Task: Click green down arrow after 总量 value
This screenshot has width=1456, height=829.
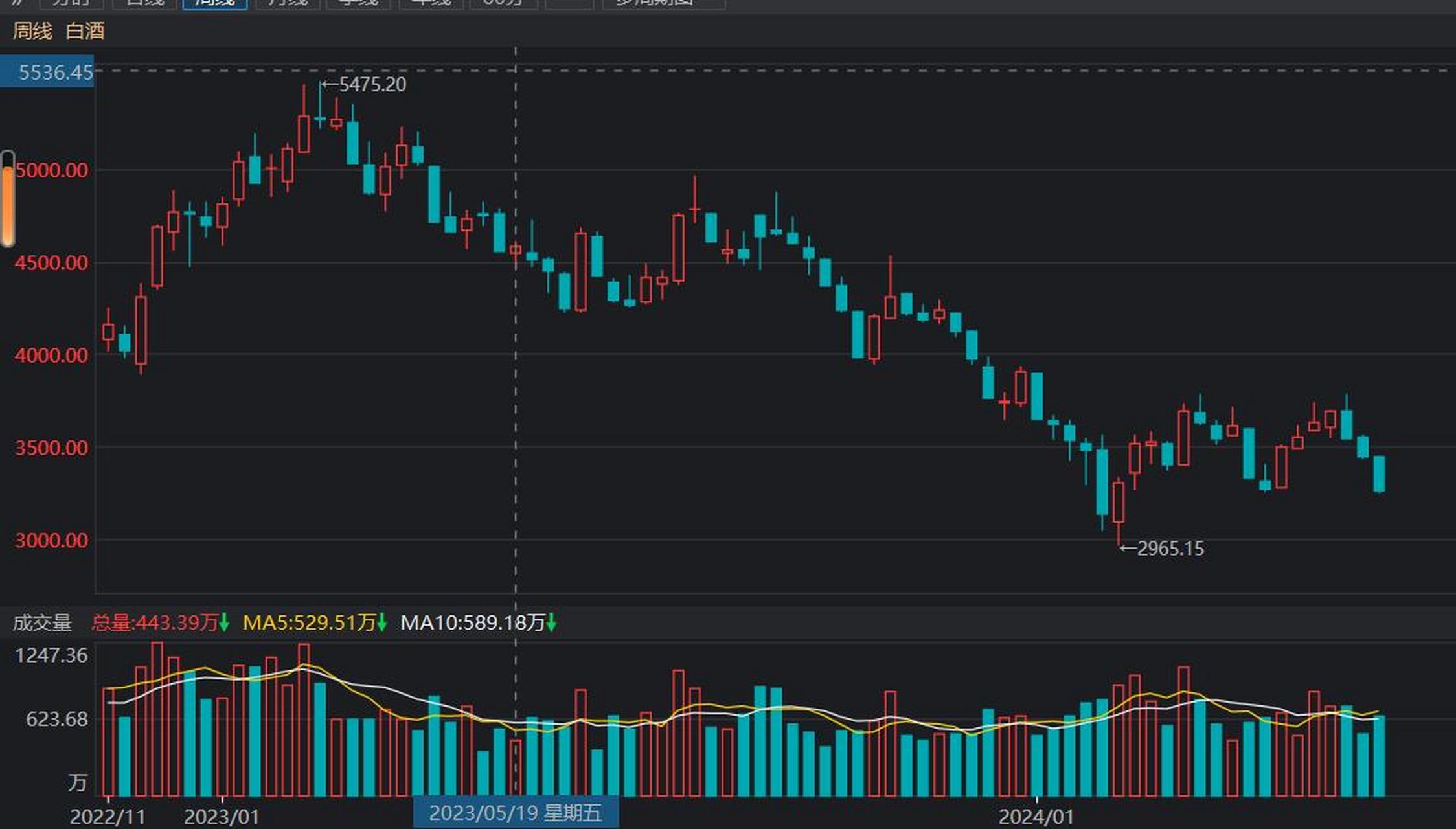Action: pos(224,623)
